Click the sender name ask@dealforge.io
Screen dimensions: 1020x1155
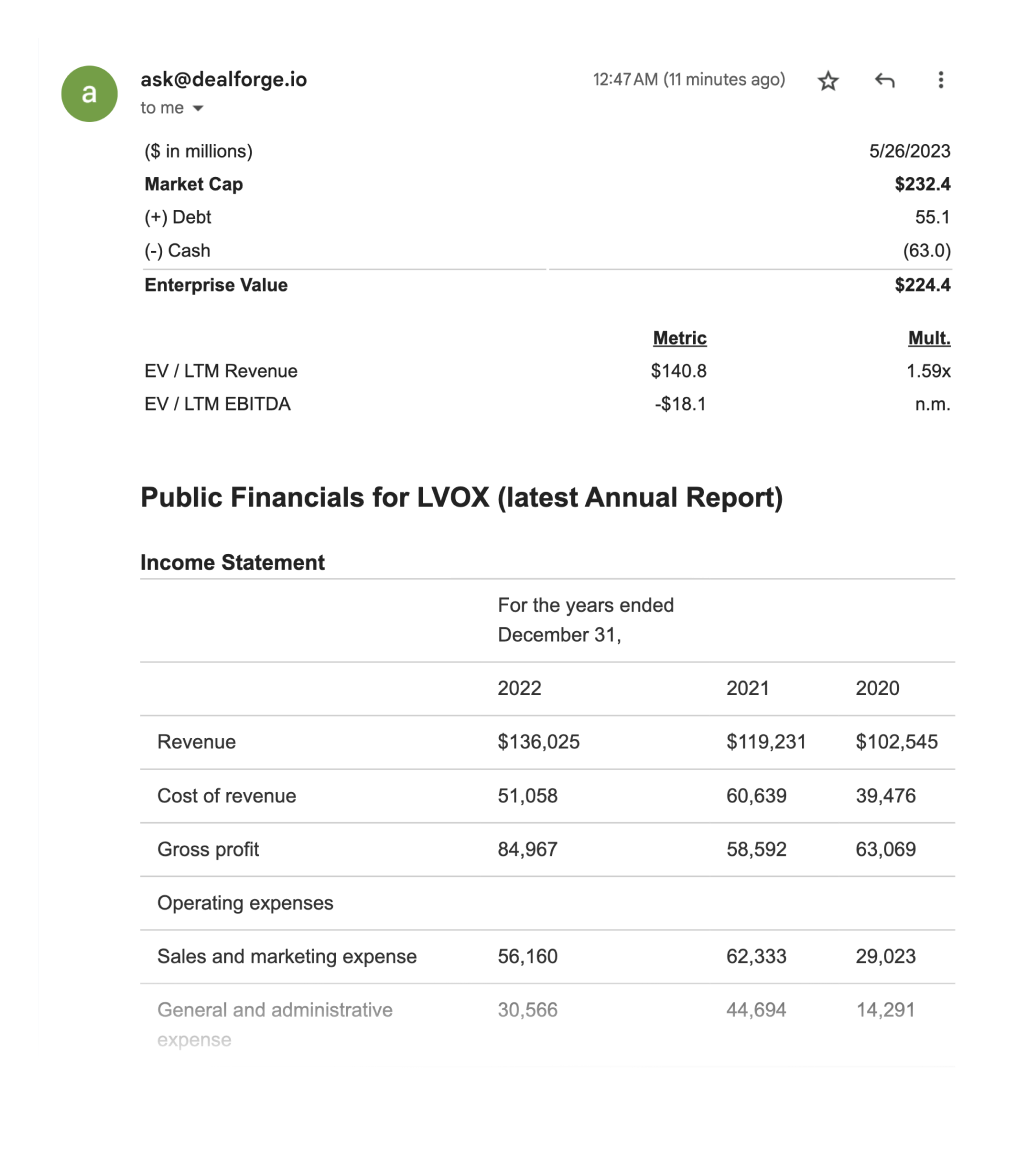click(224, 79)
